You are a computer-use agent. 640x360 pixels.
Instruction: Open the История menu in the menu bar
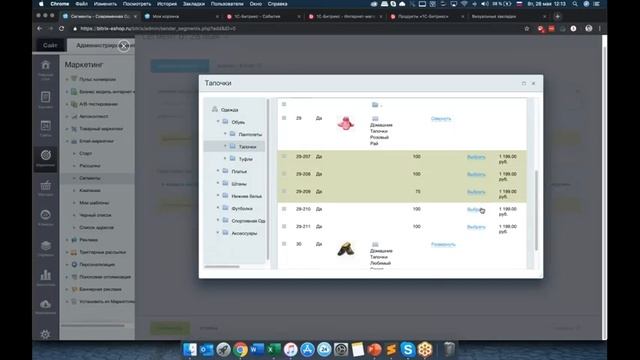point(167,4)
